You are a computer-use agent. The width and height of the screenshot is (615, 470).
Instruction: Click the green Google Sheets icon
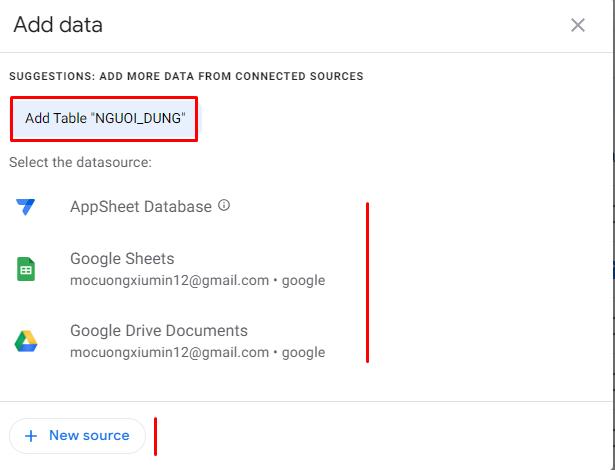pyautogui.click(x=26, y=269)
